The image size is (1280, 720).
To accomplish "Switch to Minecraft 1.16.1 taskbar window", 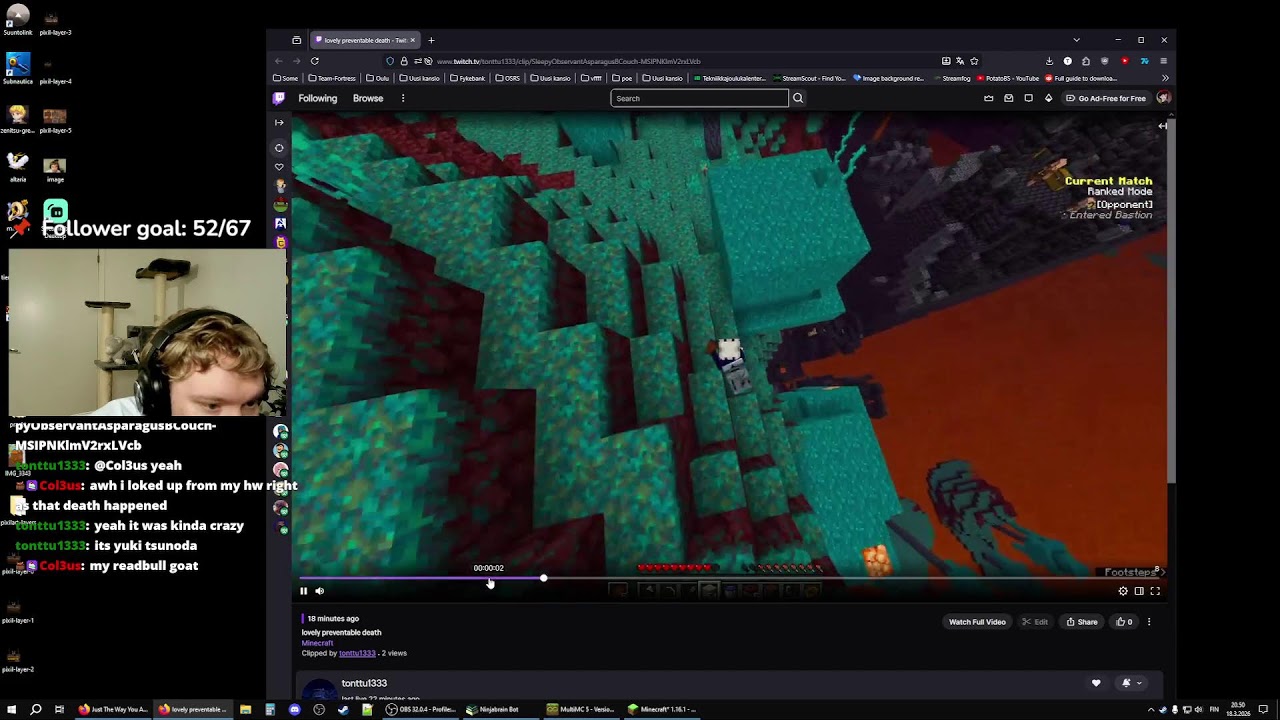I will [661, 709].
